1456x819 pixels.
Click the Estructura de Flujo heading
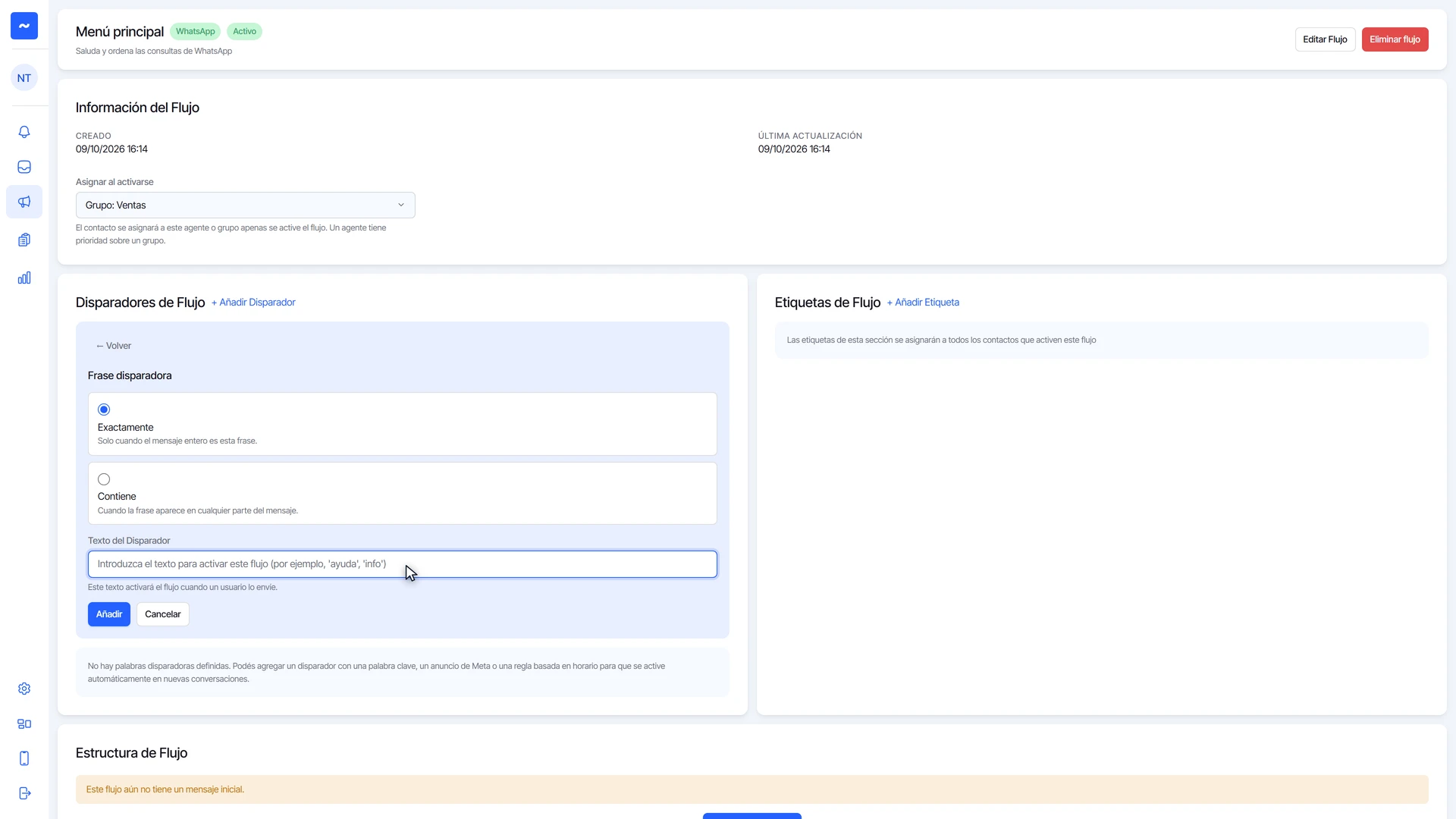[131, 753]
